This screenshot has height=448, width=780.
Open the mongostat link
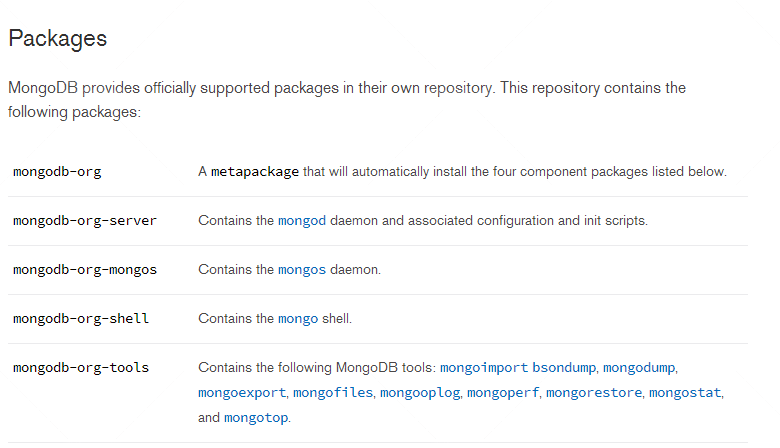pyautogui.click(x=685, y=393)
